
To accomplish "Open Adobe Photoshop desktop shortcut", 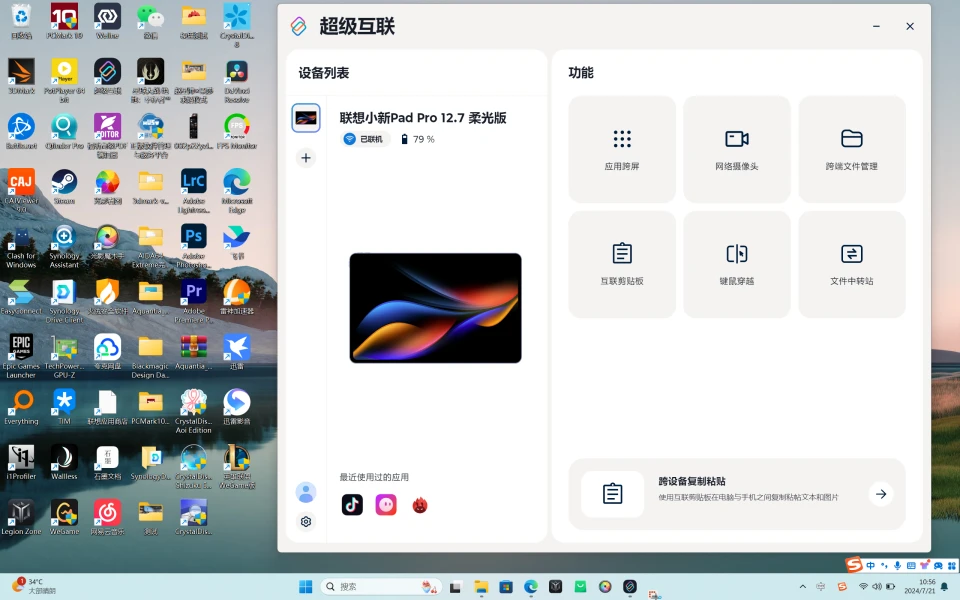I will pyautogui.click(x=193, y=246).
